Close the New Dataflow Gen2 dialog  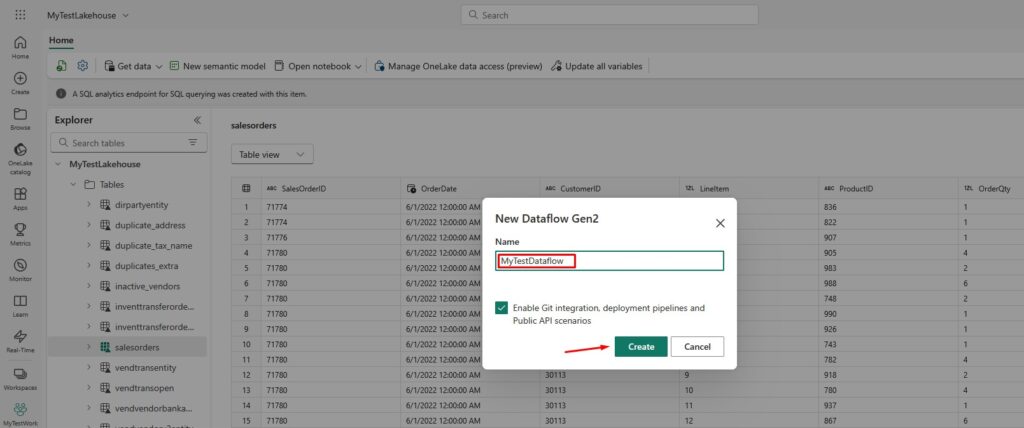click(720, 223)
